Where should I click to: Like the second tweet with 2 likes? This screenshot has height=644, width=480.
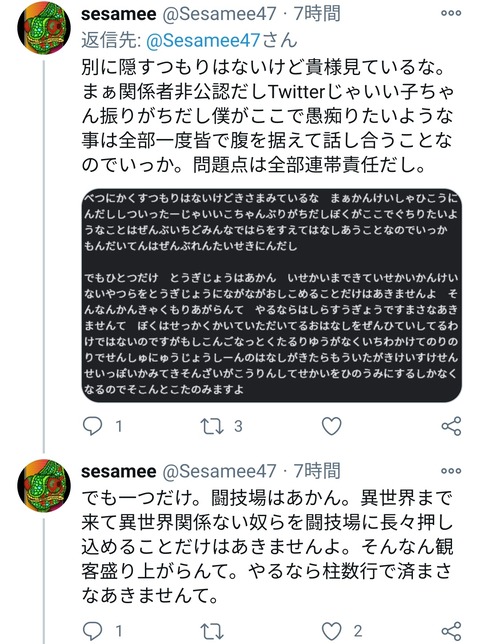tap(331, 631)
